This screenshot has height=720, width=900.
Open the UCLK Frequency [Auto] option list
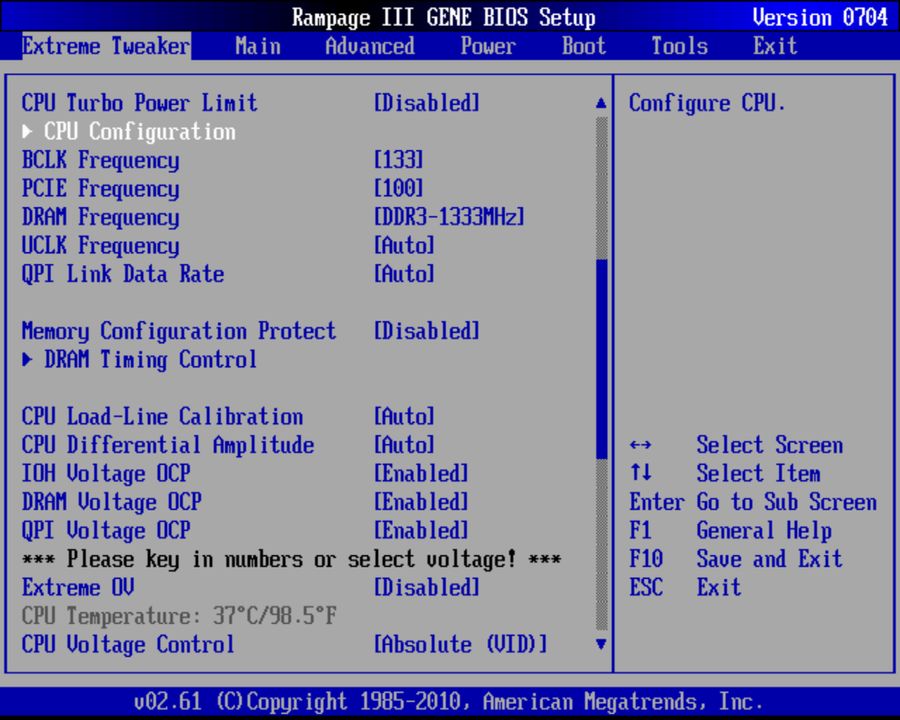pos(404,246)
